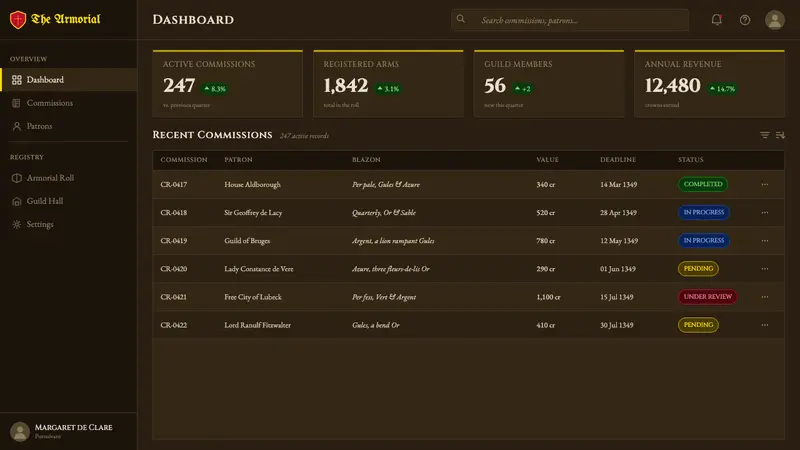Click the Pending badge for CR-0422

click(698, 324)
